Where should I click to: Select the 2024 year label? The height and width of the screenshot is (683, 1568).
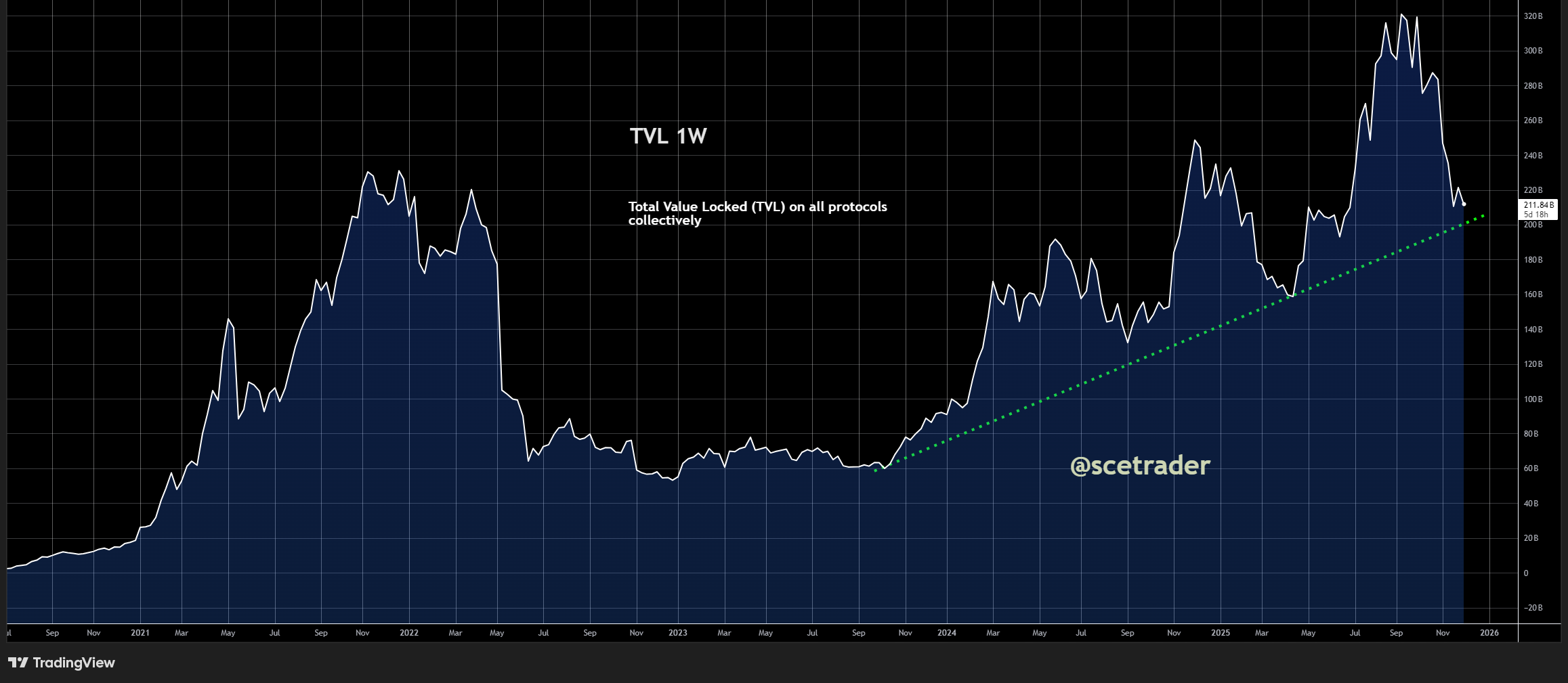(947, 632)
